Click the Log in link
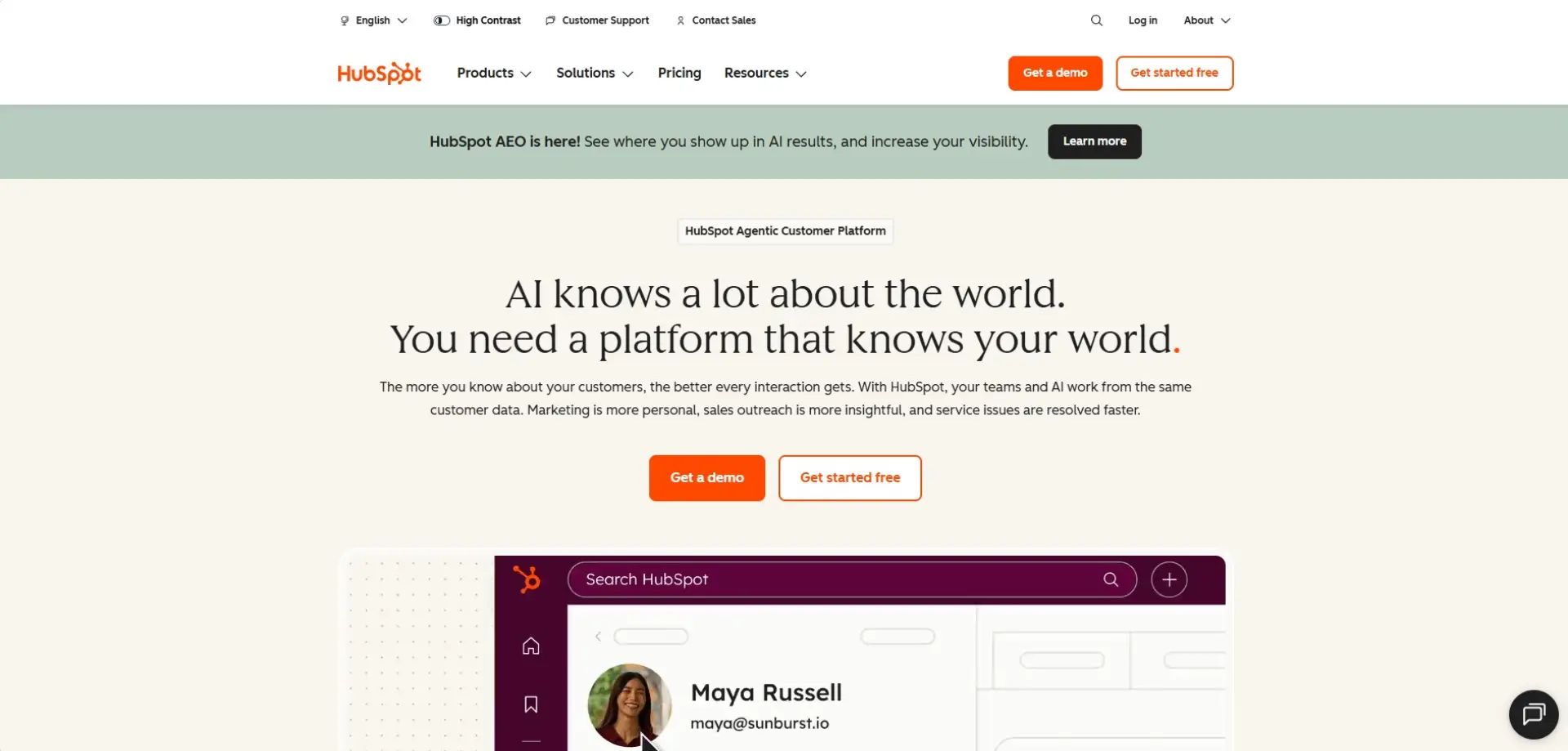The image size is (1568, 751). tap(1143, 20)
